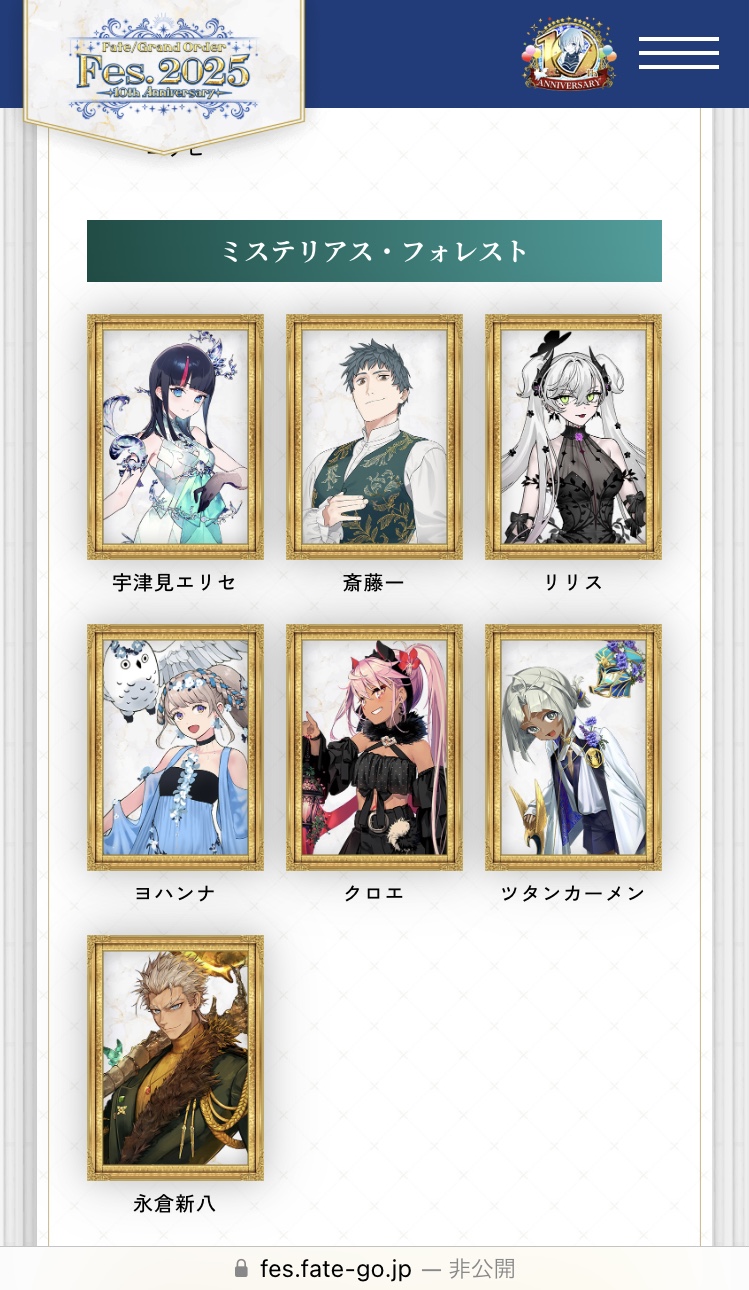Open the ヨハンナ framed portrait
This screenshot has height=1290, width=749.
[175, 747]
